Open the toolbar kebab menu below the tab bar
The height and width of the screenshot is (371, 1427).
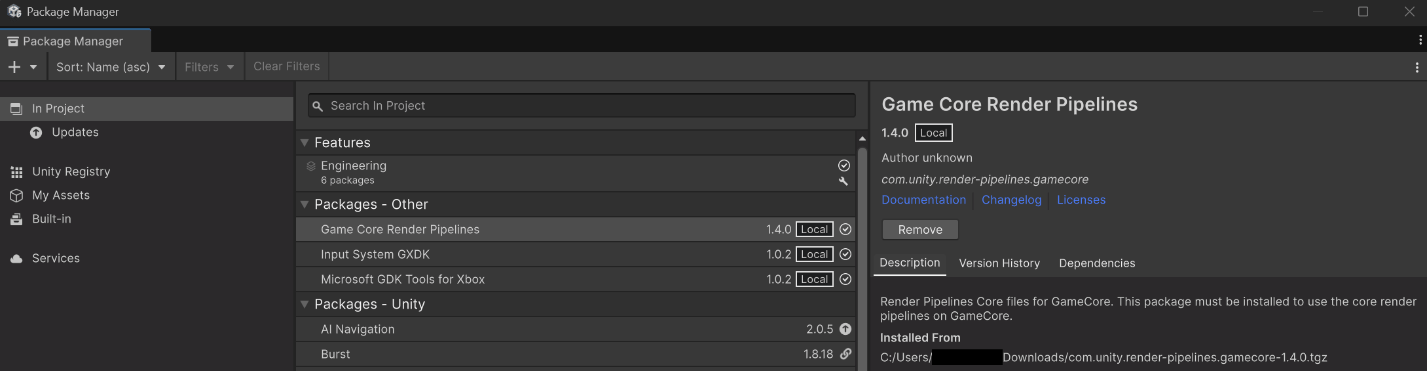click(1417, 67)
